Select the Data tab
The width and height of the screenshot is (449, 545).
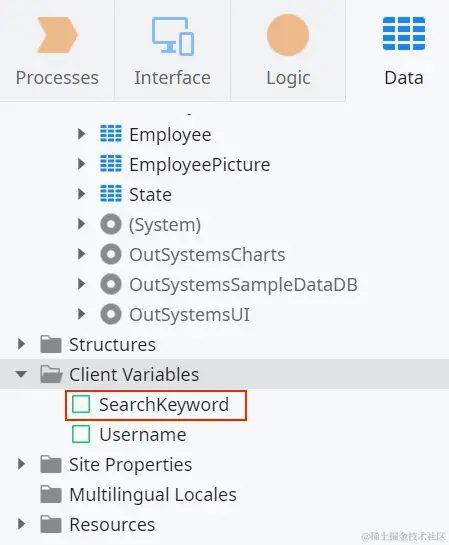tap(403, 50)
